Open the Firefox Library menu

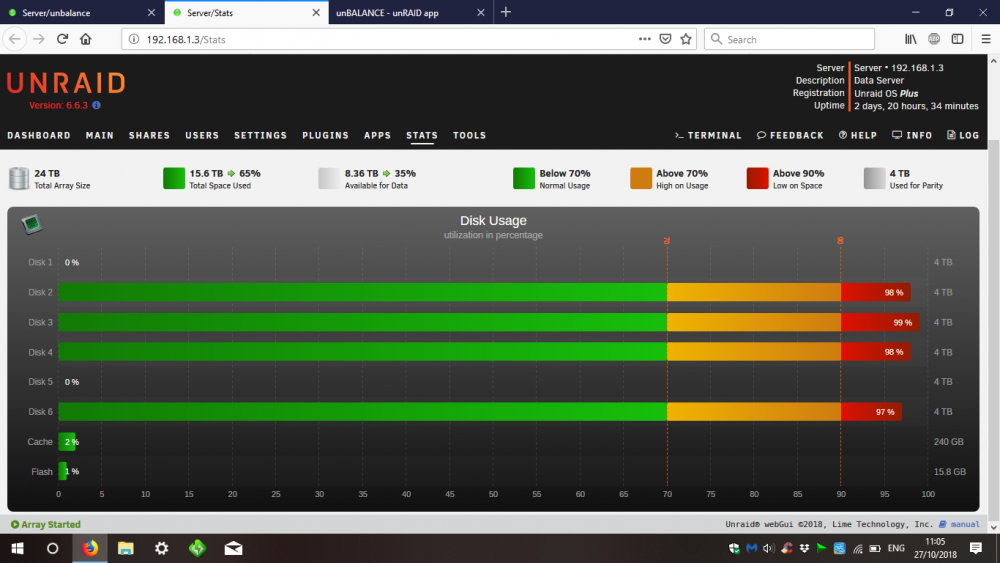click(911, 39)
